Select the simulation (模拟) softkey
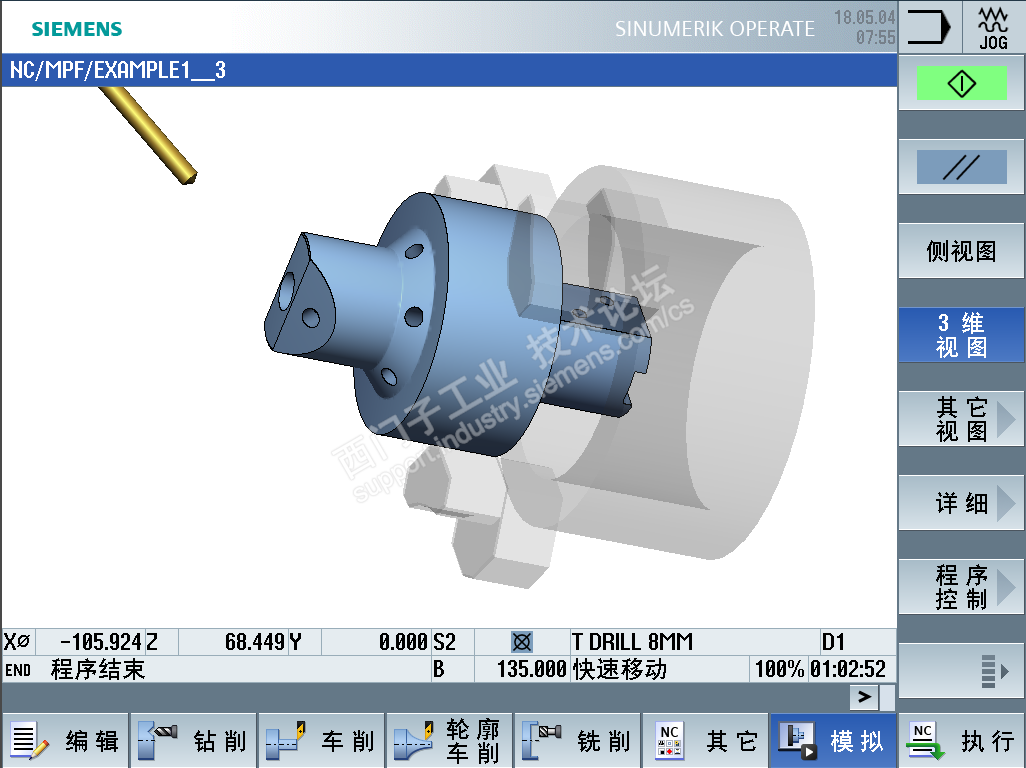 point(834,741)
